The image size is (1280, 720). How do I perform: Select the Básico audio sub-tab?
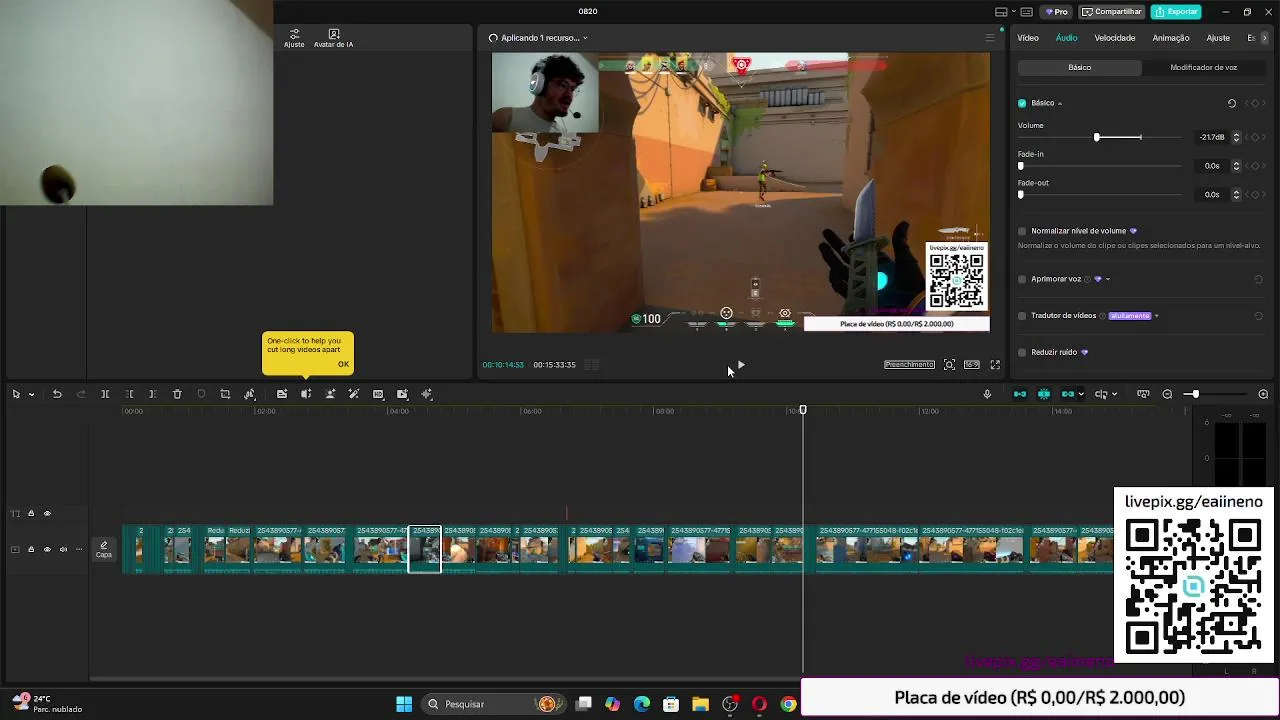[1080, 67]
